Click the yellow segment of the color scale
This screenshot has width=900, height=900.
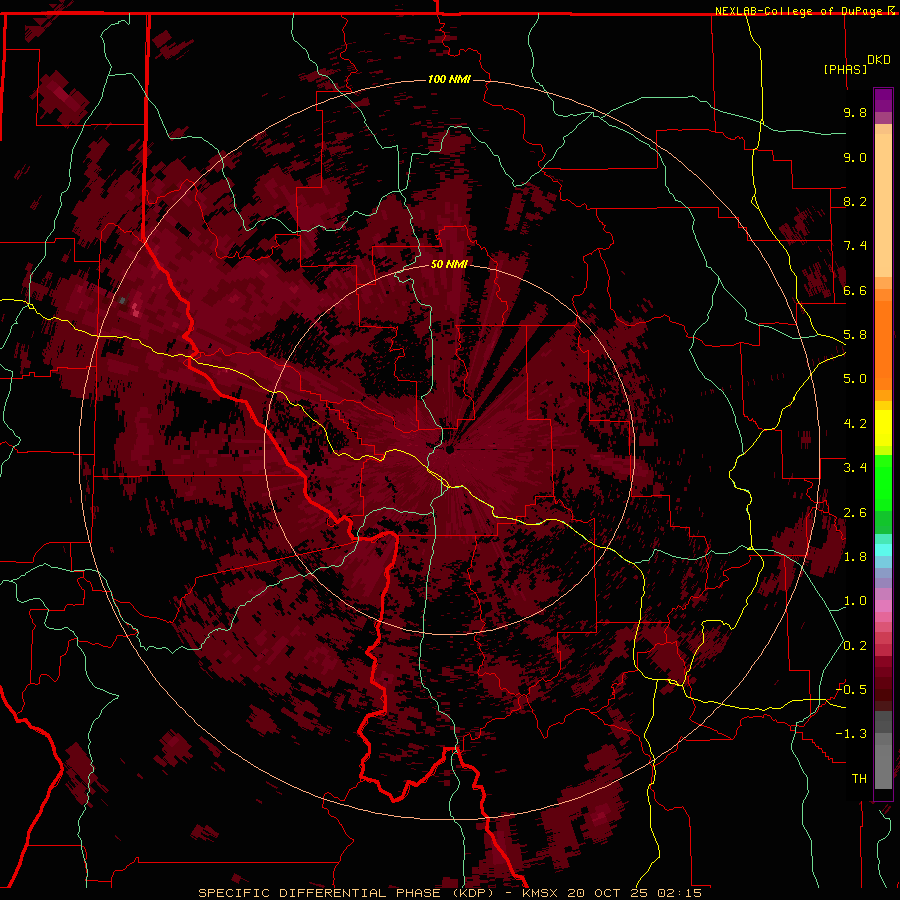(883, 428)
